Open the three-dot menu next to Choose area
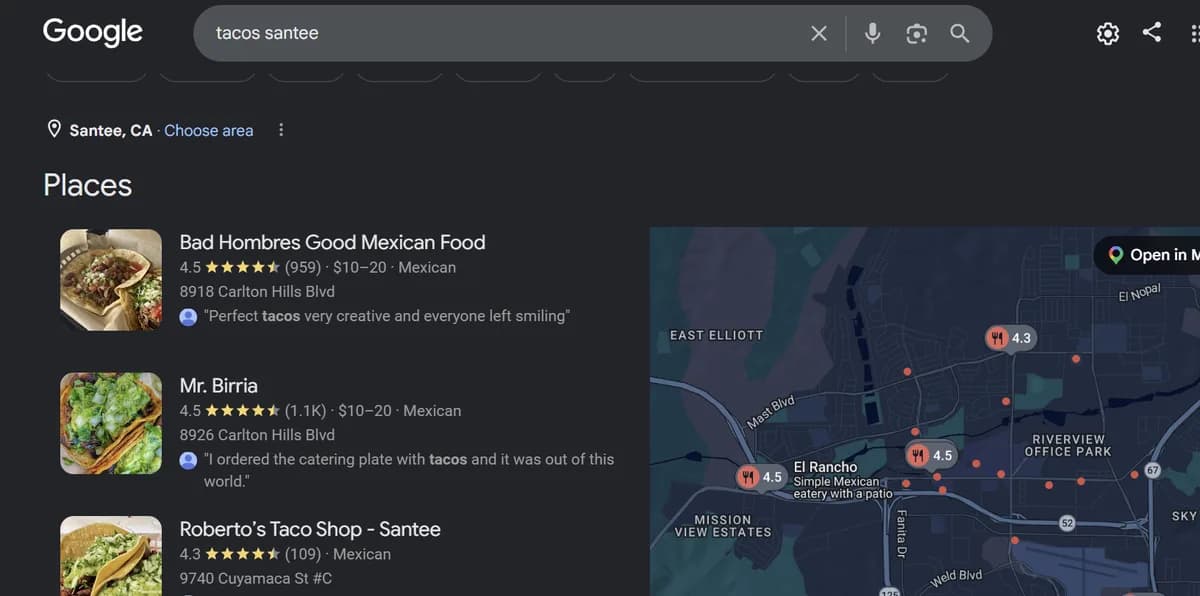Viewport: 1200px width, 596px height. click(281, 130)
